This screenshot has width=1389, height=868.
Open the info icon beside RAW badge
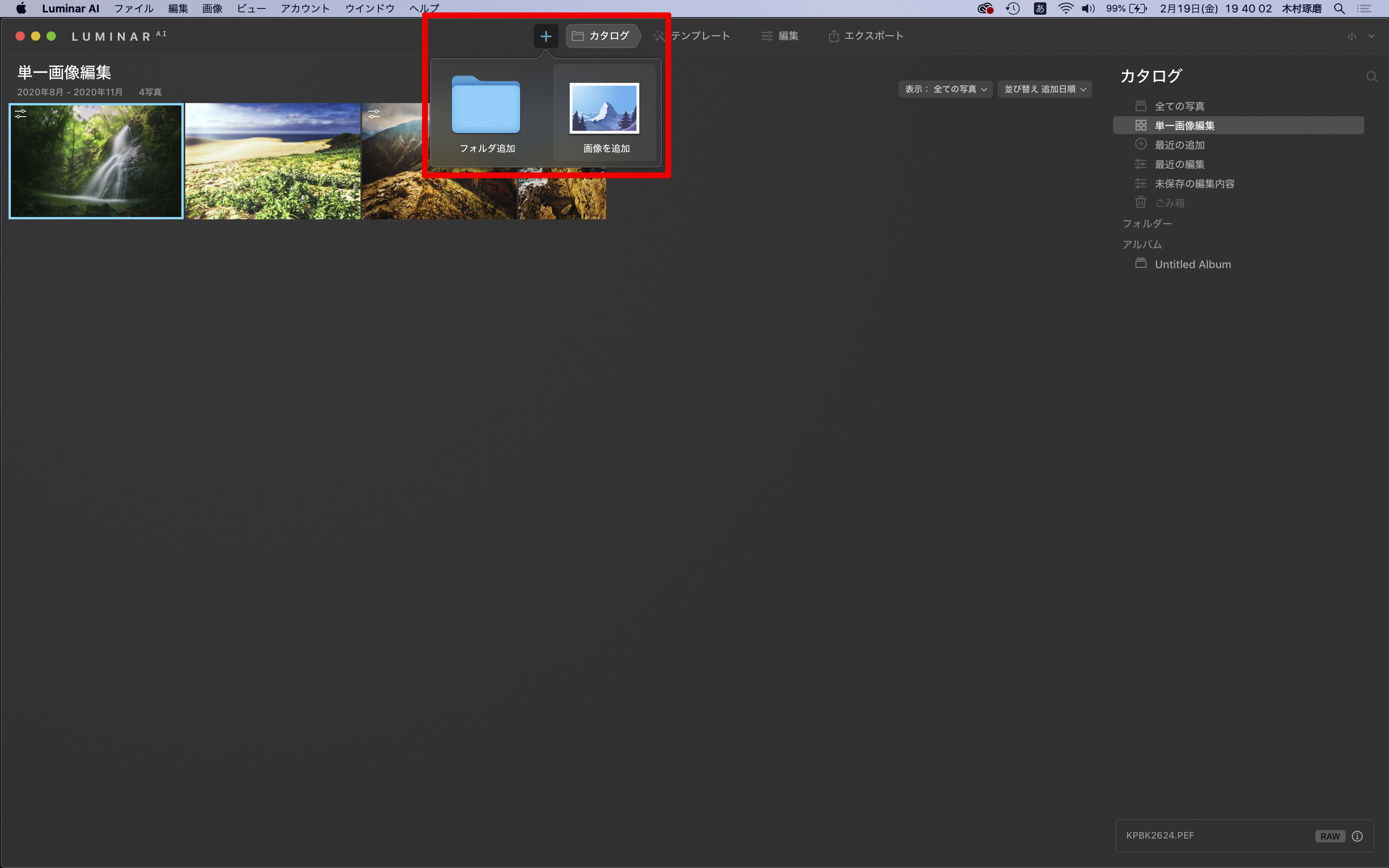pyautogui.click(x=1357, y=836)
